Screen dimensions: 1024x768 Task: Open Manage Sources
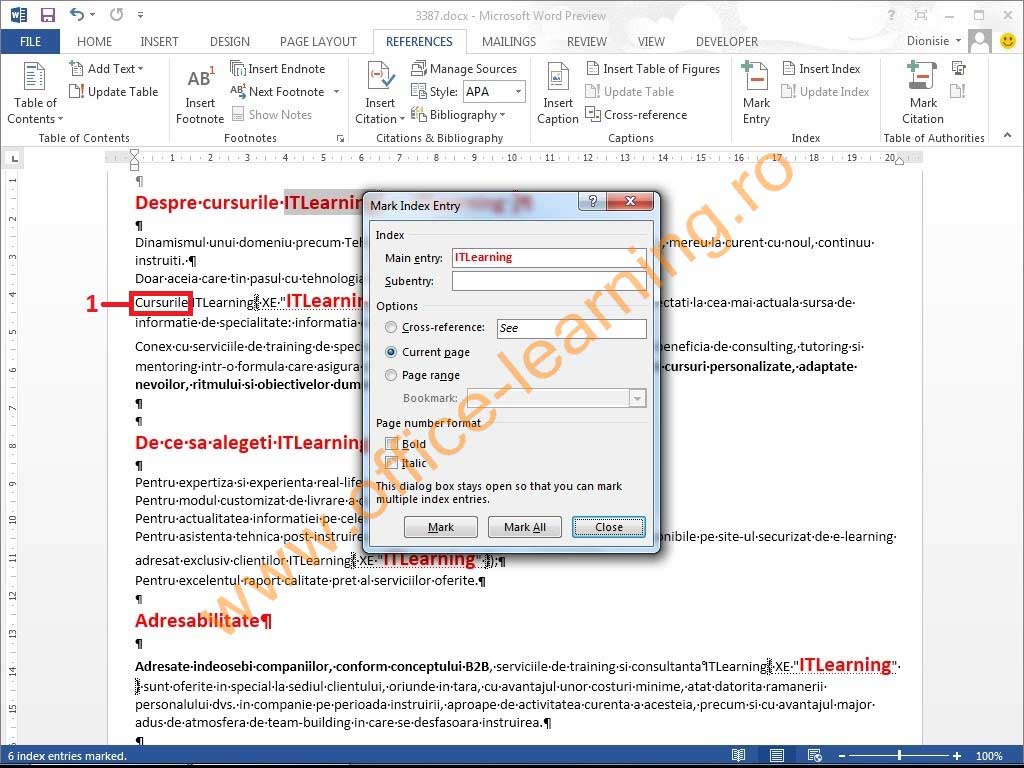tap(464, 69)
